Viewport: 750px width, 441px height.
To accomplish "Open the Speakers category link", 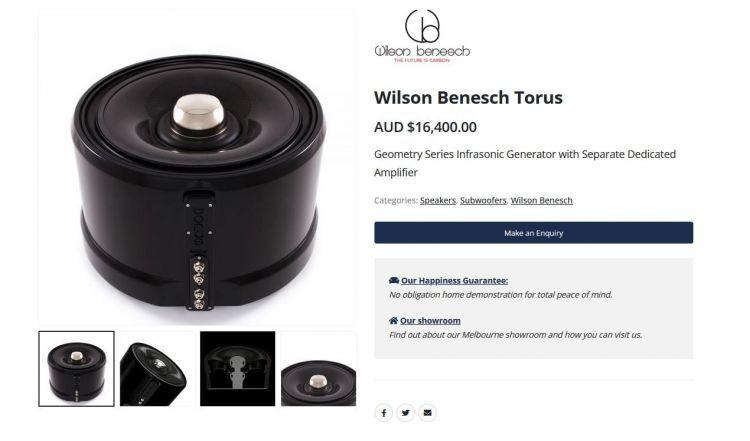I will click(438, 200).
